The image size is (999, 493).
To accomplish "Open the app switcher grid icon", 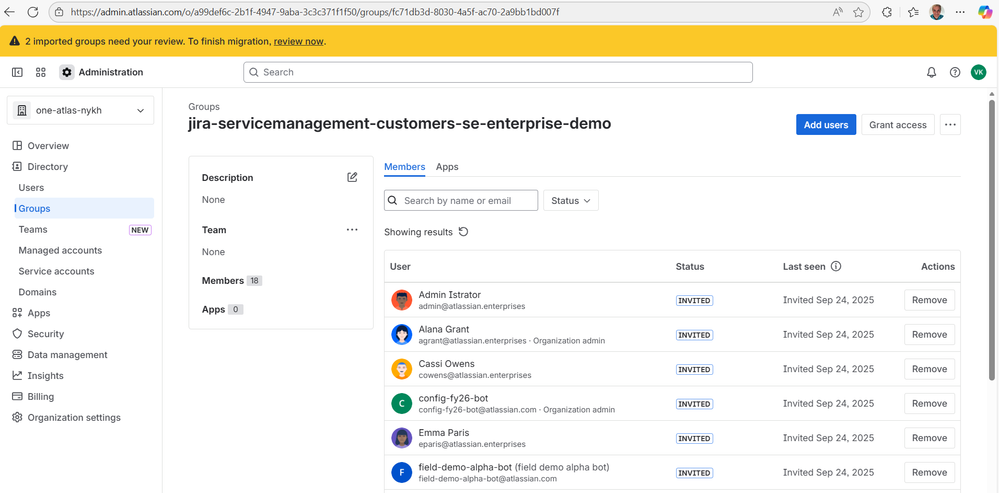I will pyautogui.click(x=41, y=72).
